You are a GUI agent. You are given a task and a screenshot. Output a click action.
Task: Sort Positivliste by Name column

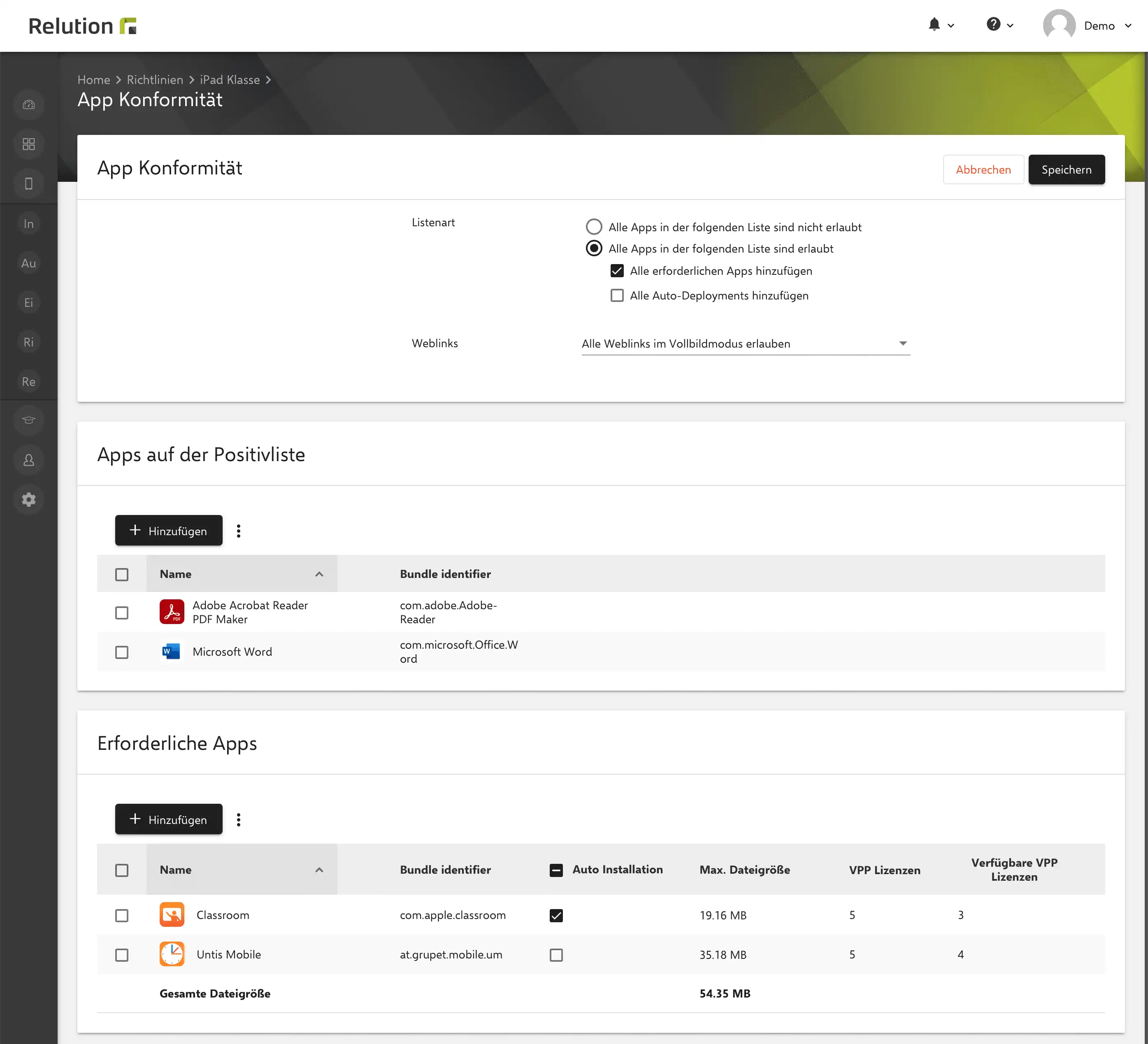(x=242, y=574)
